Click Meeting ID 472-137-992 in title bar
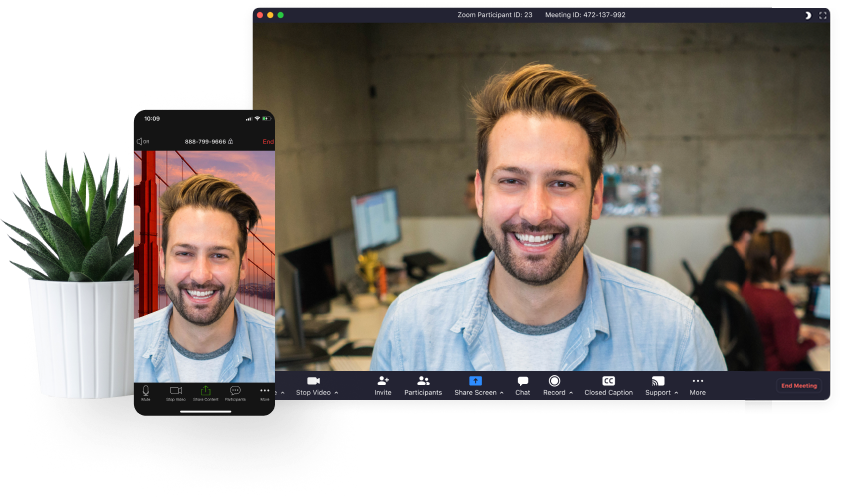The image size is (847, 499). 585,15
